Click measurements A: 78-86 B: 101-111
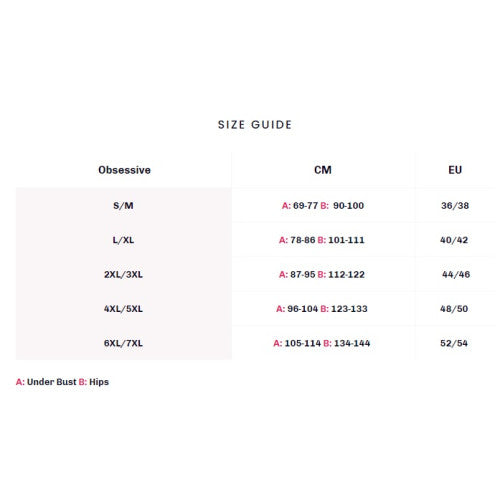500x500 pixels. click(322, 240)
